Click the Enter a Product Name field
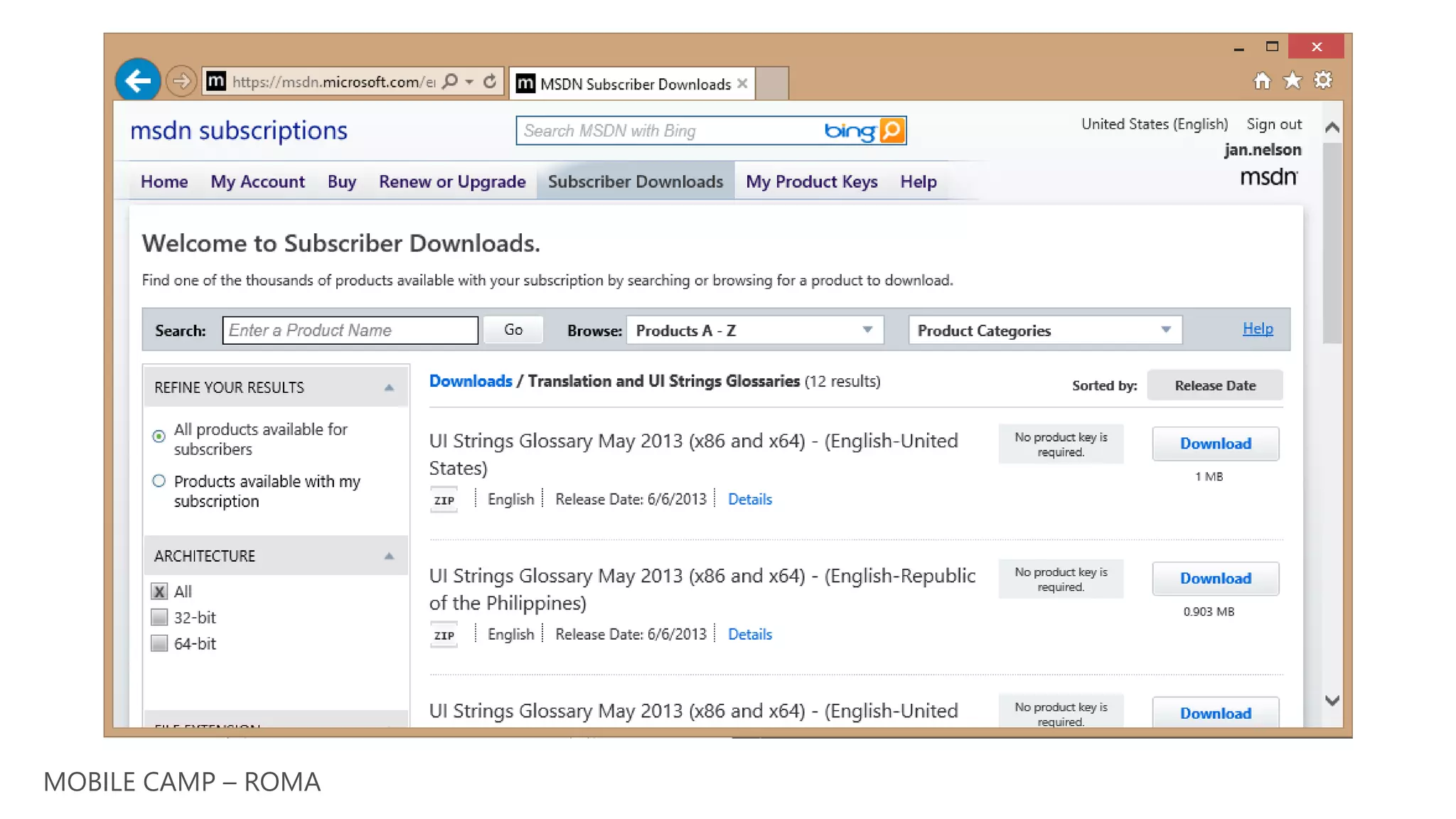Screen dimensions: 1456x819 tap(350, 330)
